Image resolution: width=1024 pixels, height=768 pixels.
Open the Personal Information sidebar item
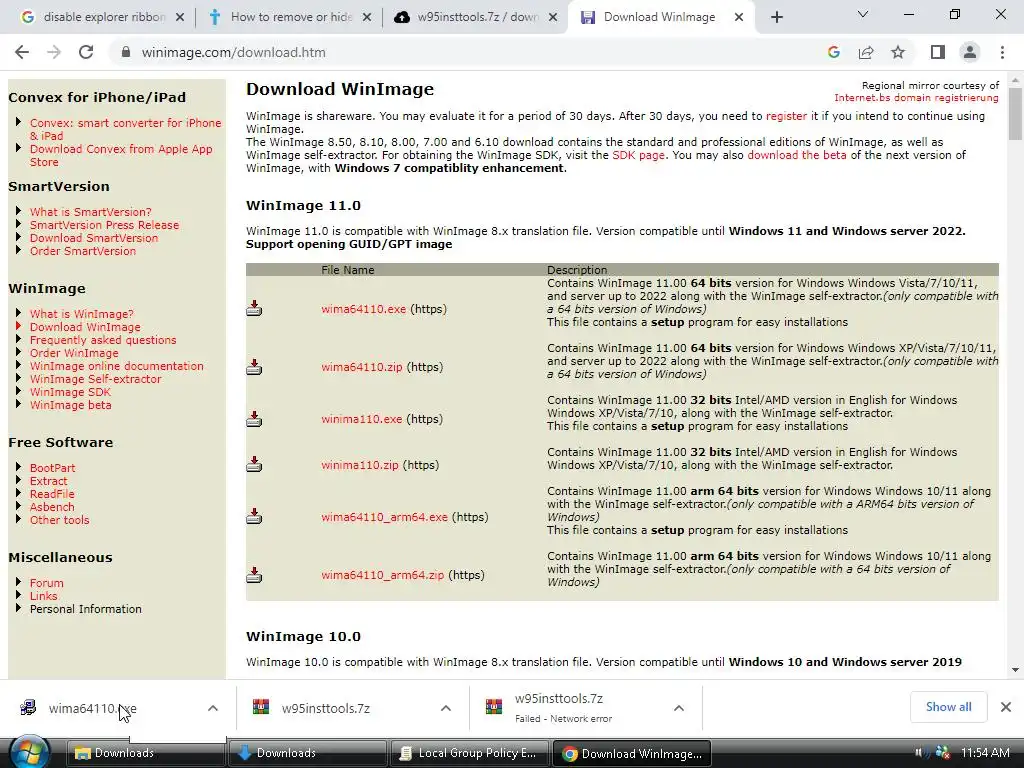(85, 609)
